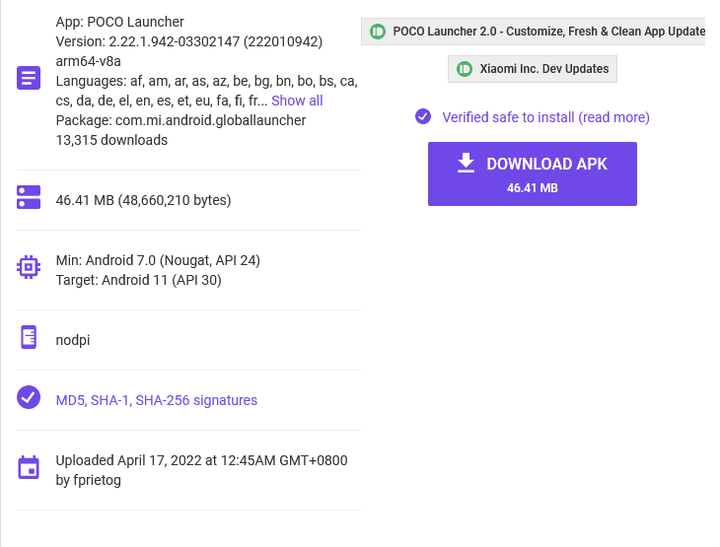
Task: Click the nodpi screen density icon
Action: click(28, 337)
